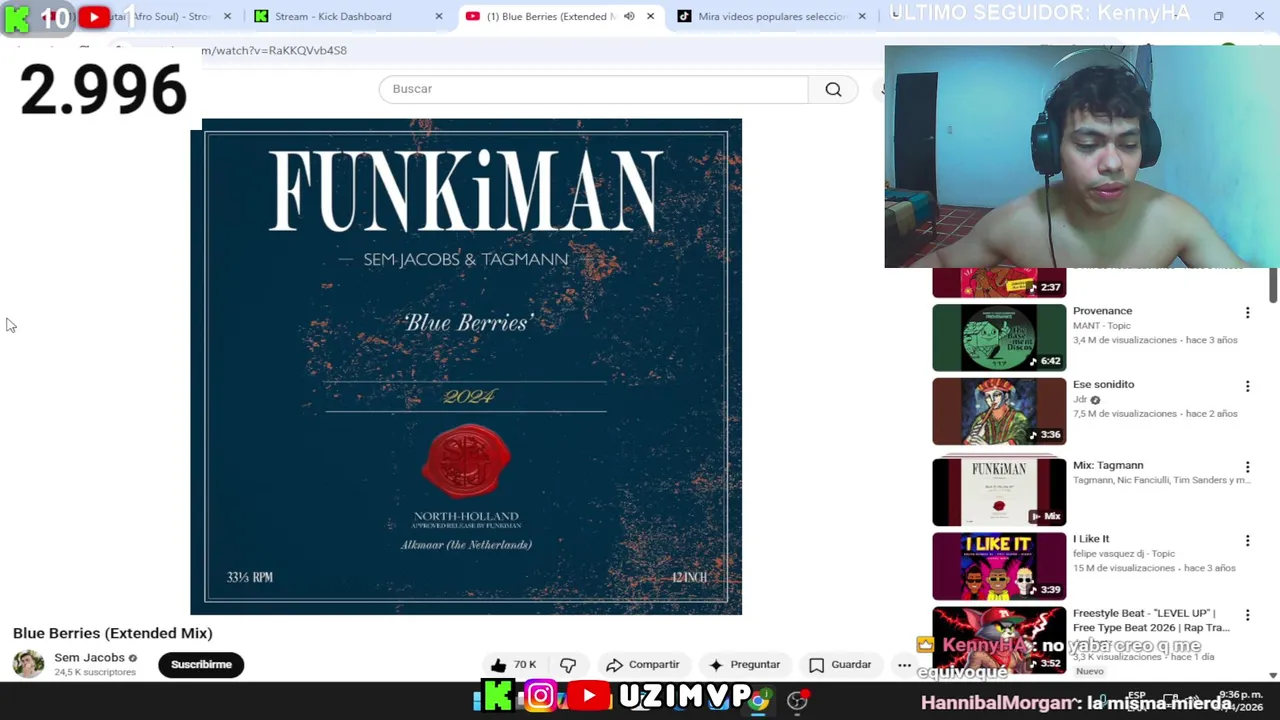The height and width of the screenshot is (720, 1280).
Task: Close the Stream - Kick Dashboard tab
Action: pyautogui.click(x=439, y=16)
